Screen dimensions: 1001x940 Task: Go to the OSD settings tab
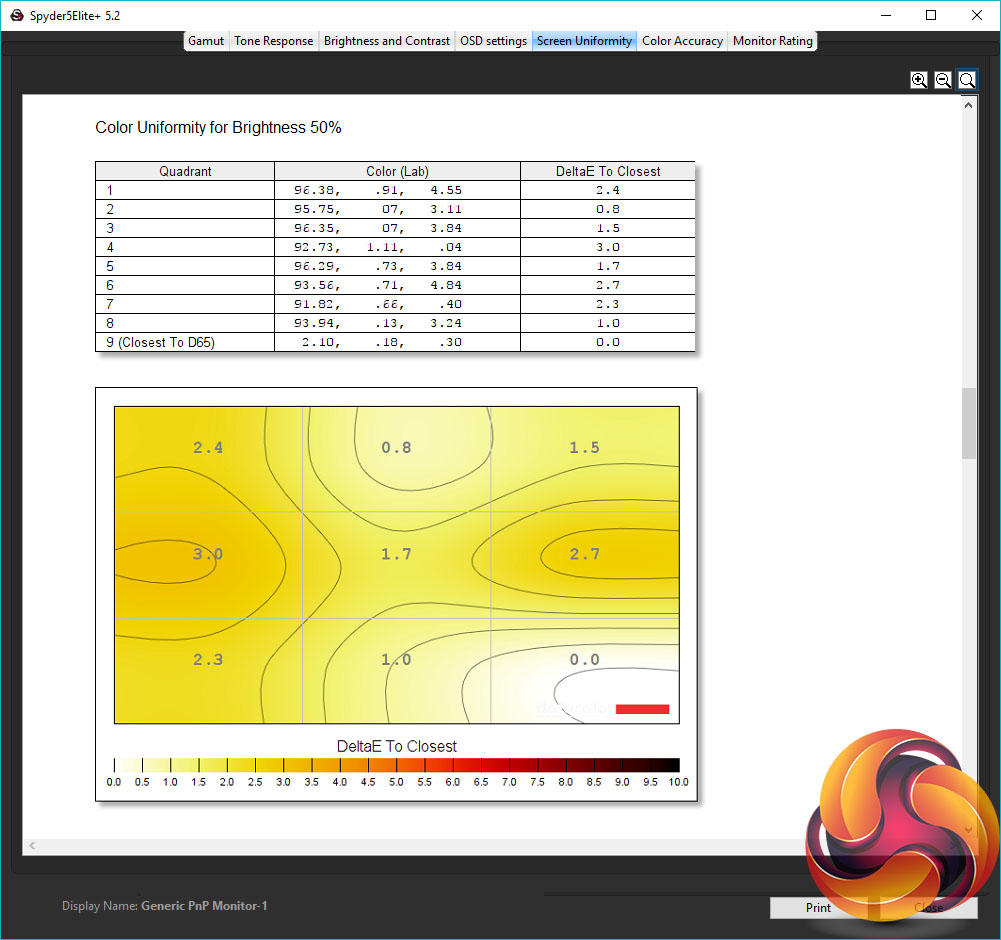coord(493,41)
